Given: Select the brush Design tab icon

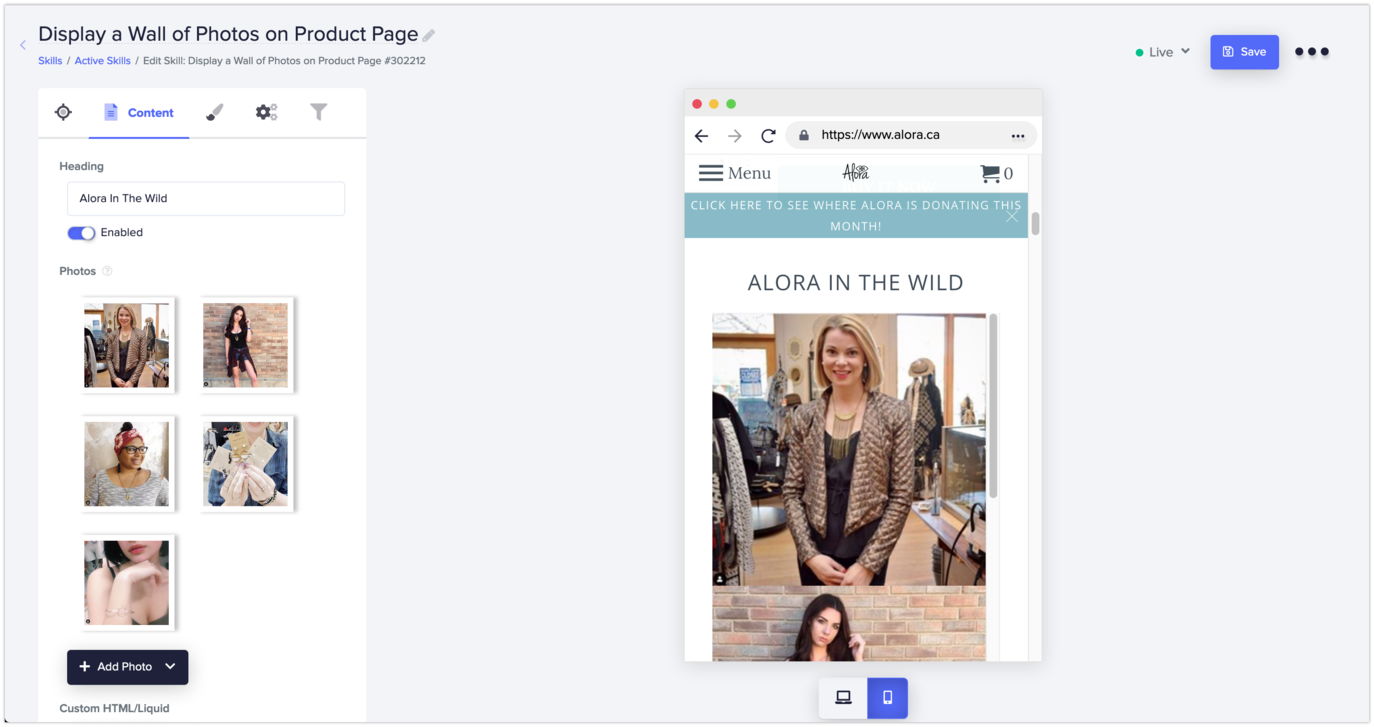Looking at the screenshot, I should (x=214, y=112).
